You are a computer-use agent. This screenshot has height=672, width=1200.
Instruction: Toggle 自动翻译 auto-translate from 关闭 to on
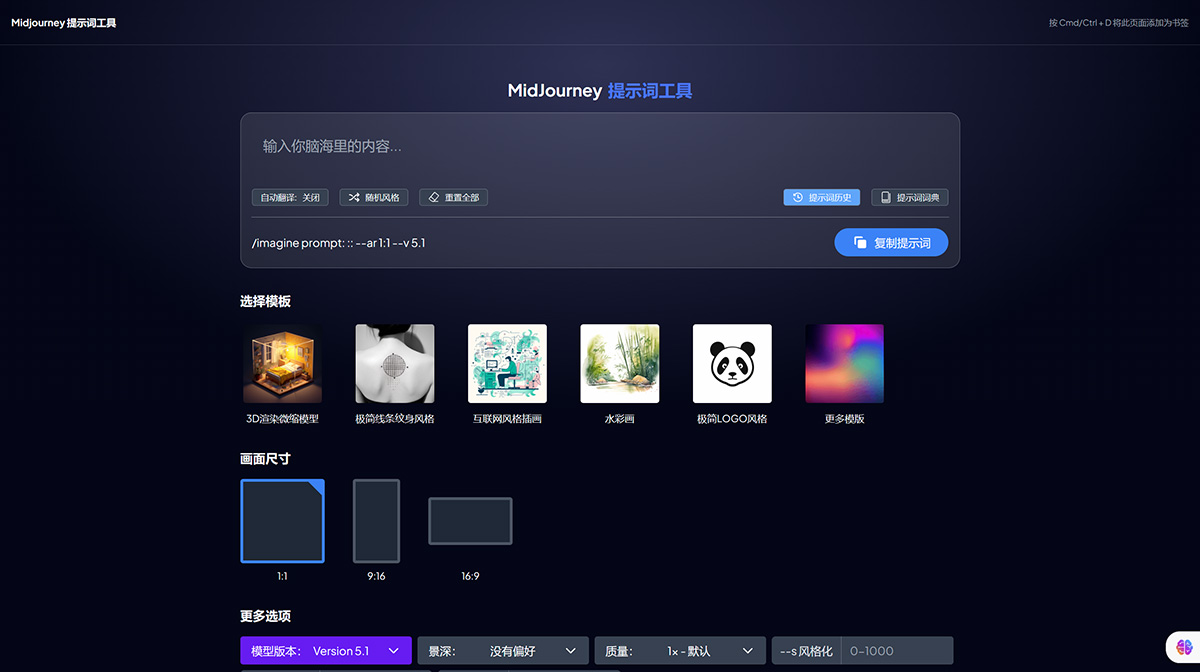(289, 197)
